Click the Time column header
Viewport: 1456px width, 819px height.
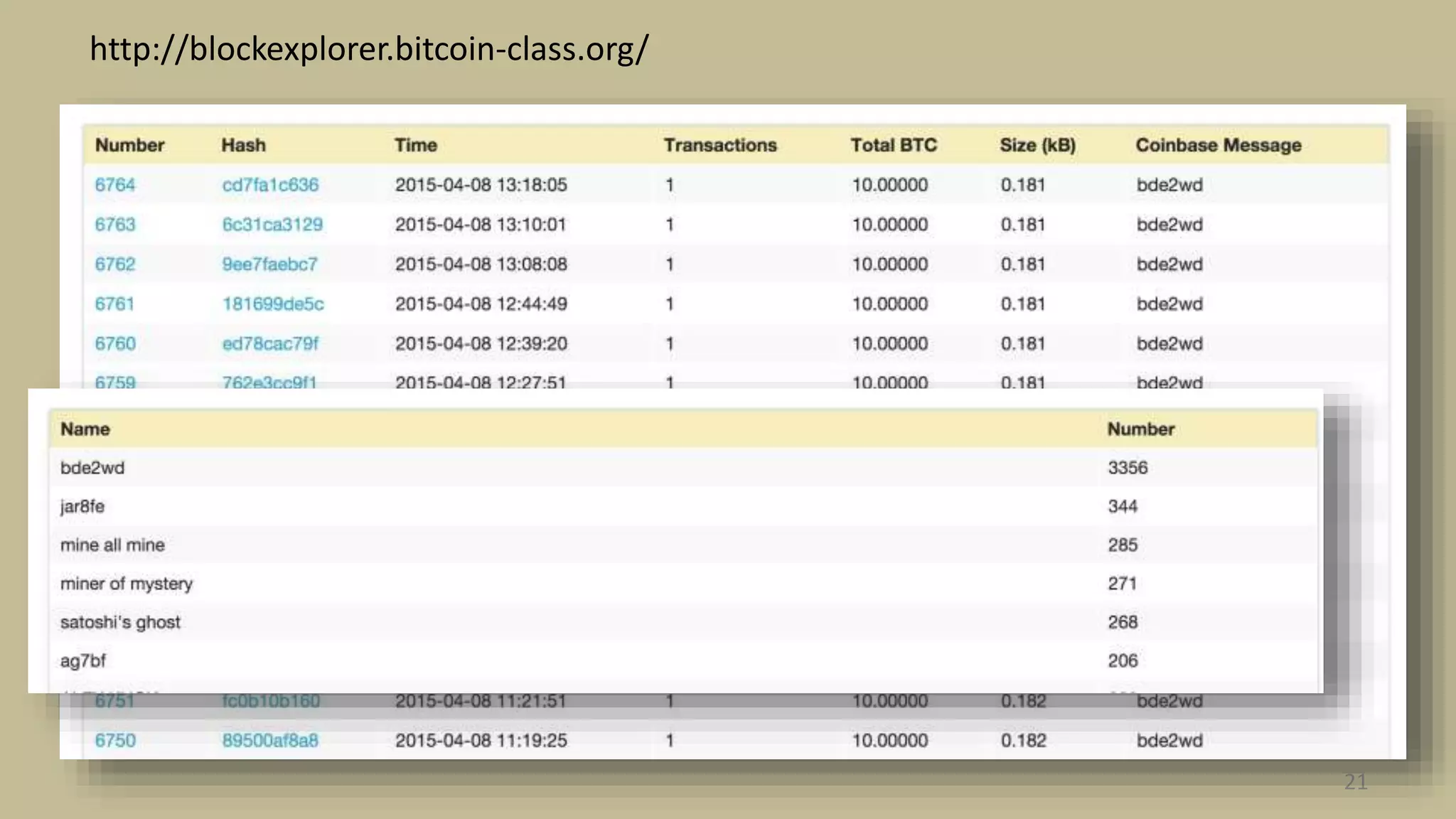[416, 145]
